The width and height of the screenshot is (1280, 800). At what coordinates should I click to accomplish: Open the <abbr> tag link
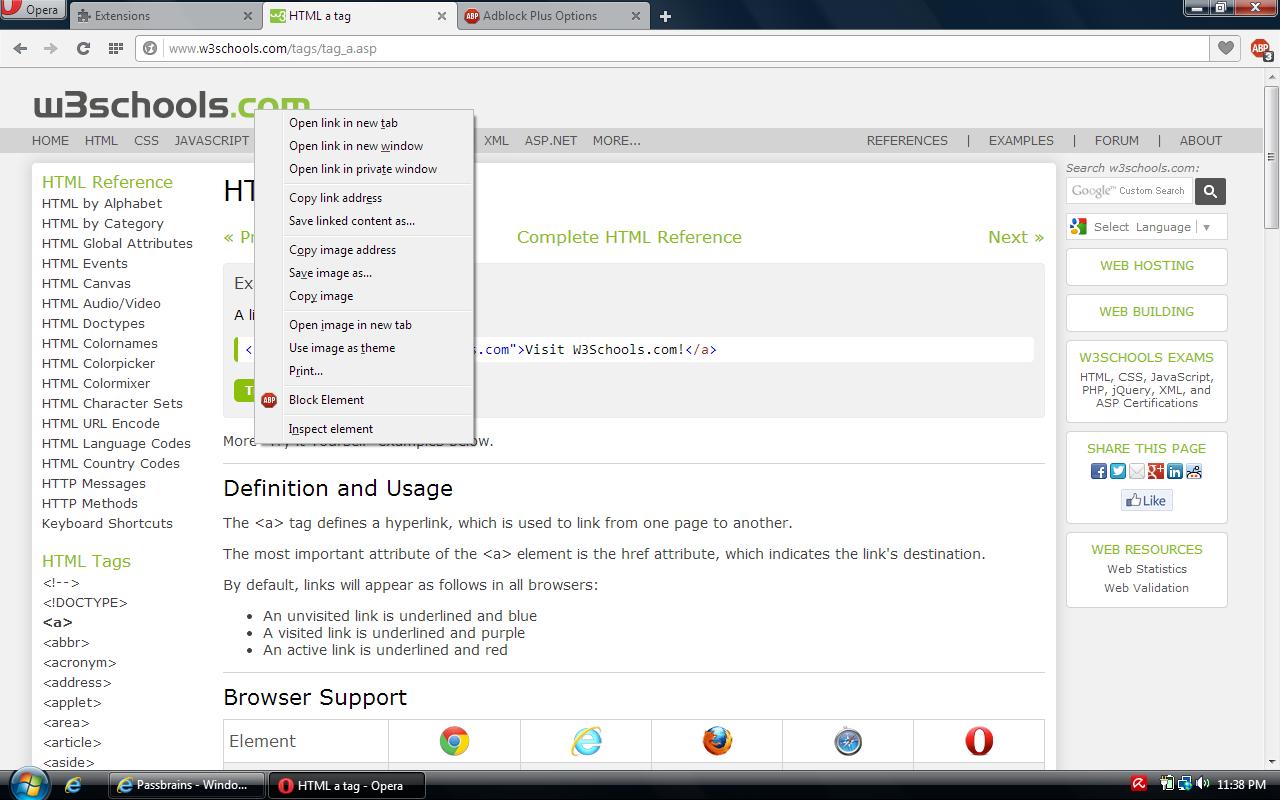tap(66, 642)
